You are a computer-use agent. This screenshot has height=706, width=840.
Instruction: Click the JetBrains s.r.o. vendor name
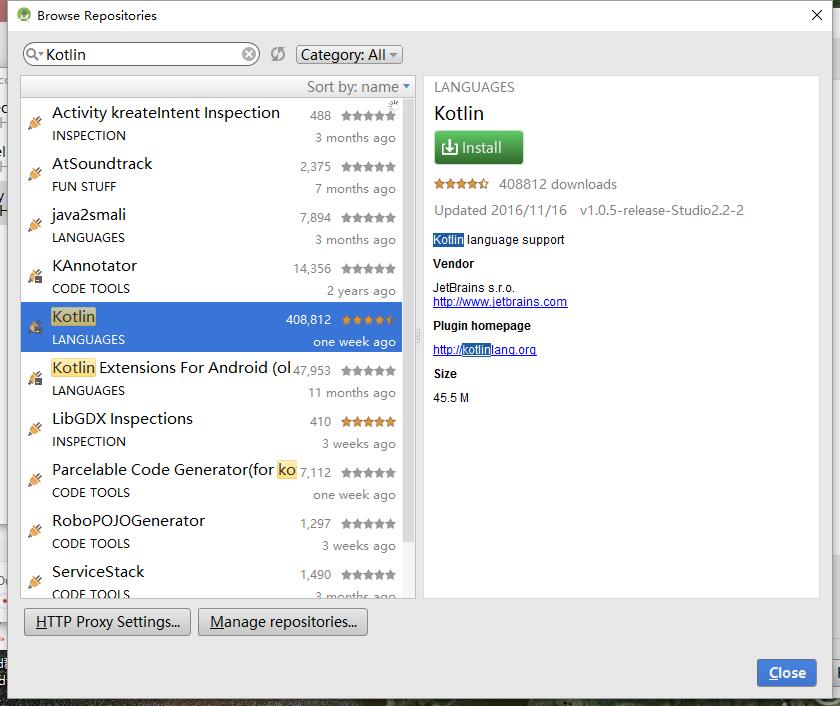click(x=474, y=287)
